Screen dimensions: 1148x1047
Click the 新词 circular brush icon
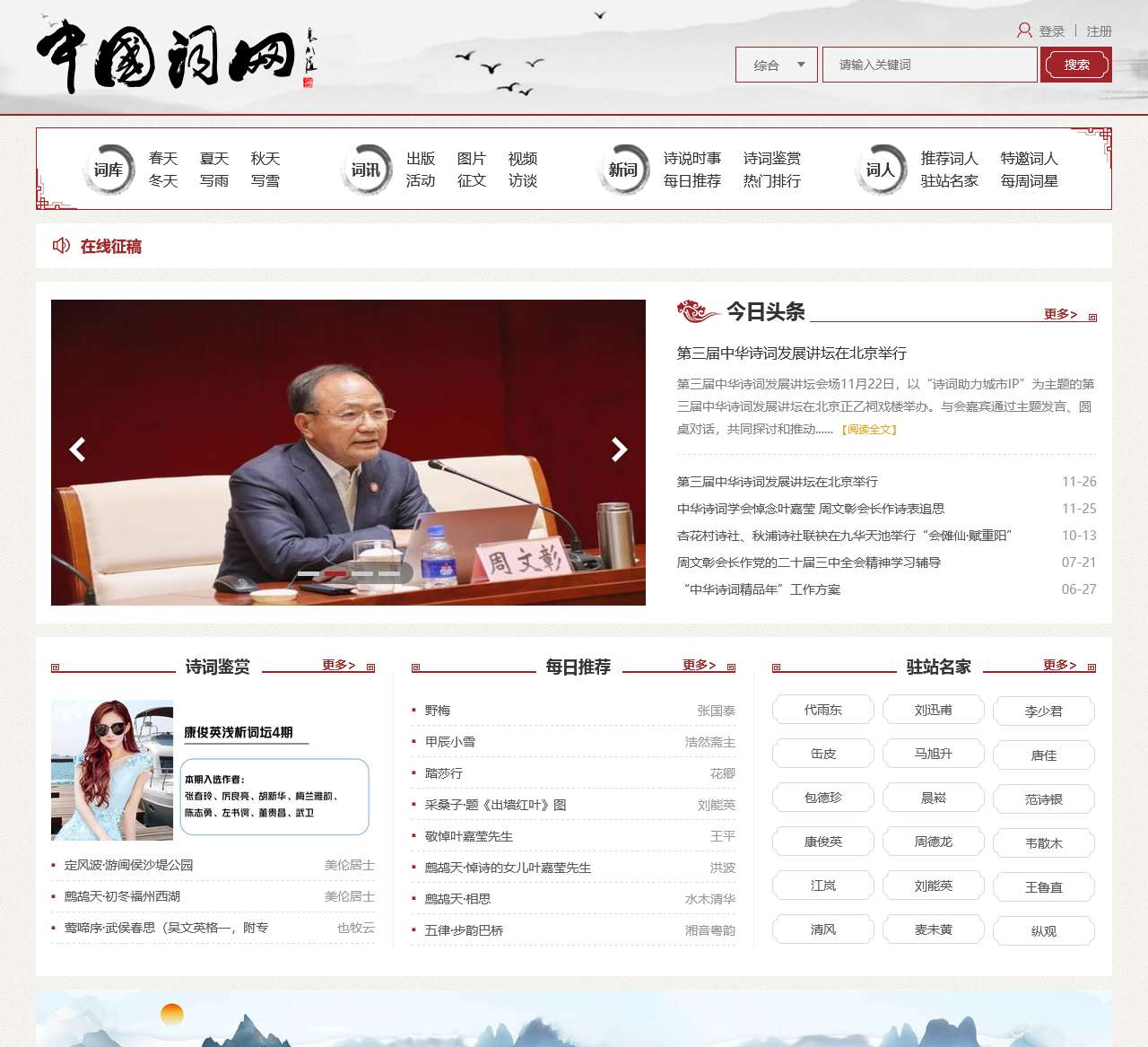[x=623, y=170]
